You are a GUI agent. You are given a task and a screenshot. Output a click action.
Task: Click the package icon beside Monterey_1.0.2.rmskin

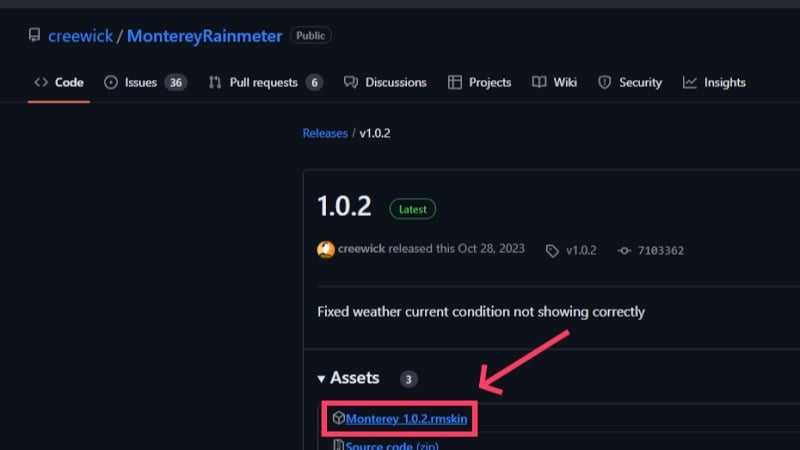point(338,418)
